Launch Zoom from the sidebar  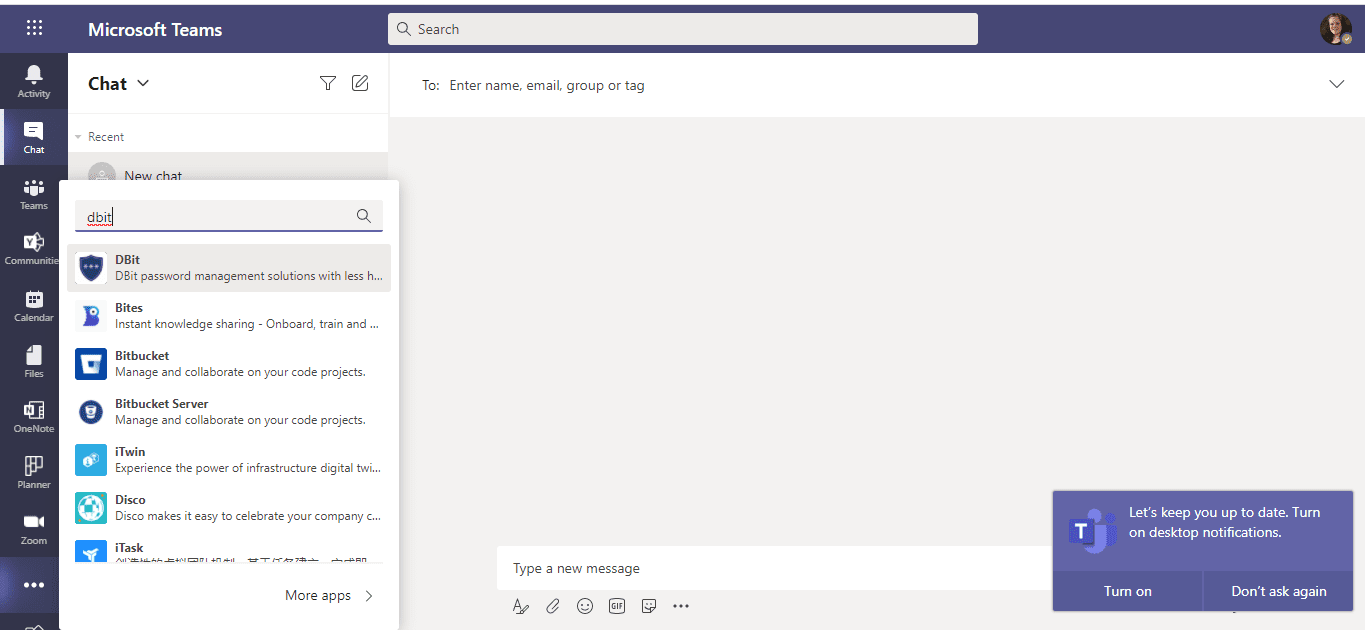click(33, 527)
